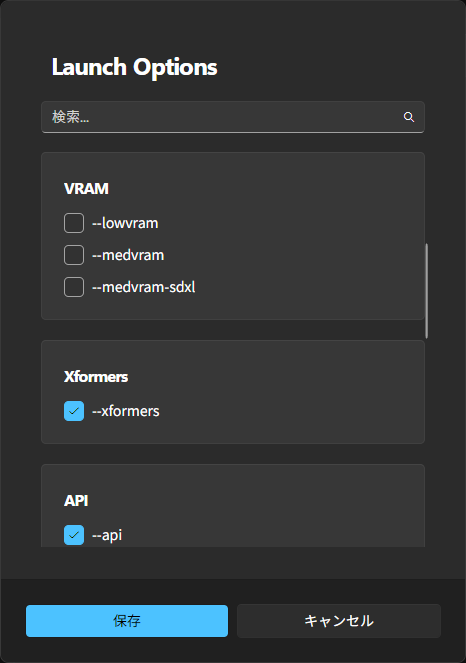Enable the --lowvram checkbox
466x663 pixels.
tap(74, 223)
